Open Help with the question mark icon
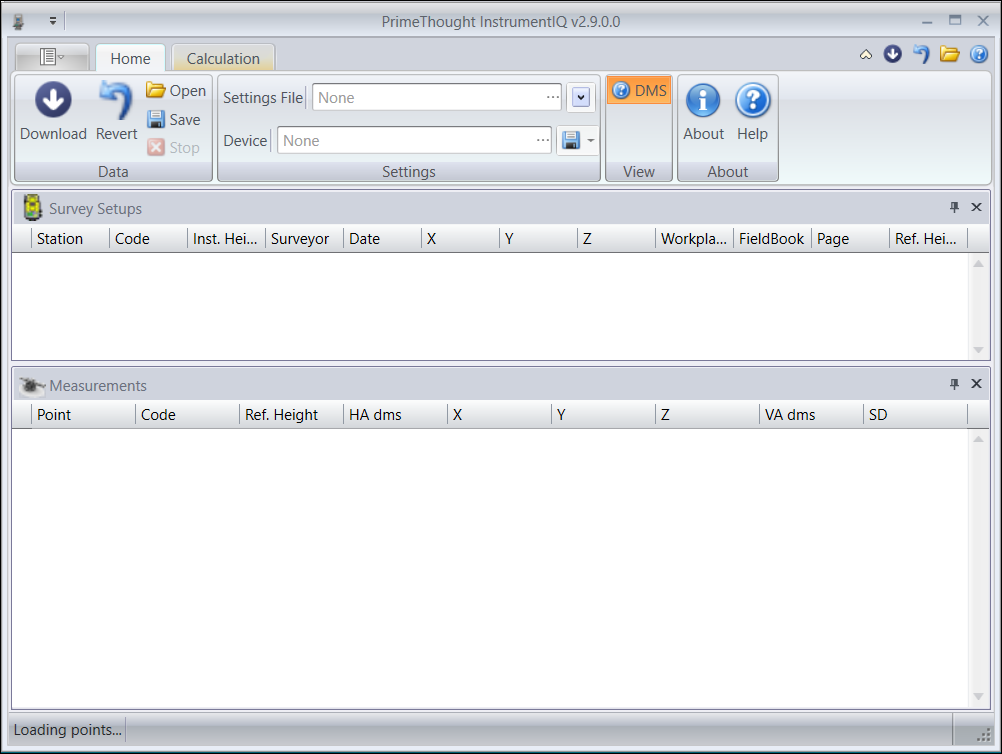Image resolution: width=1002 pixels, height=754 pixels. pyautogui.click(x=752, y=100)
